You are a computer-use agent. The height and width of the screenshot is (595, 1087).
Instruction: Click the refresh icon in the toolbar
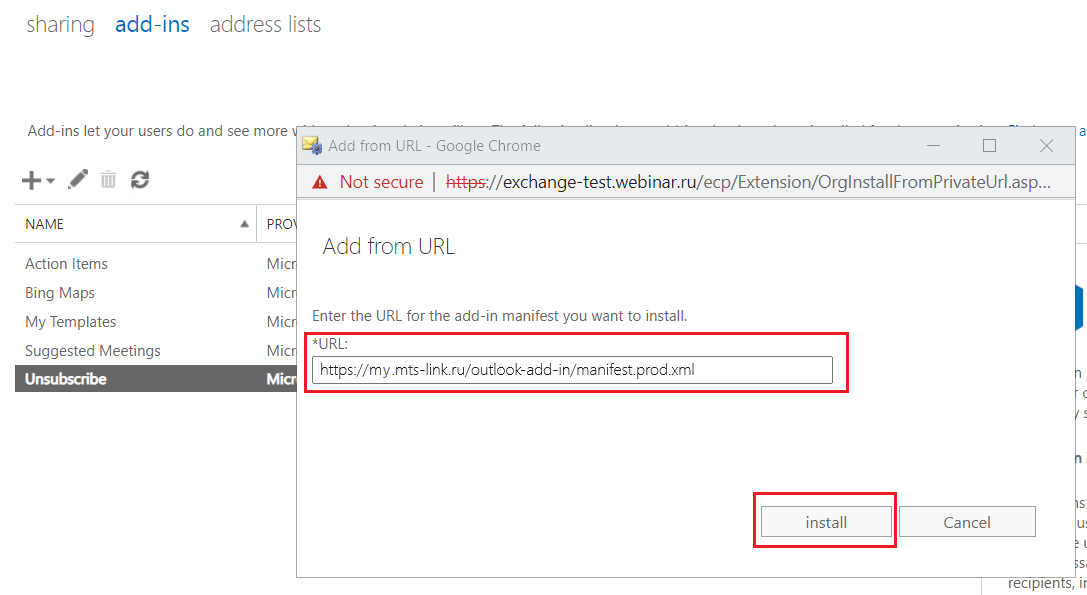click(x=140, y=180)
